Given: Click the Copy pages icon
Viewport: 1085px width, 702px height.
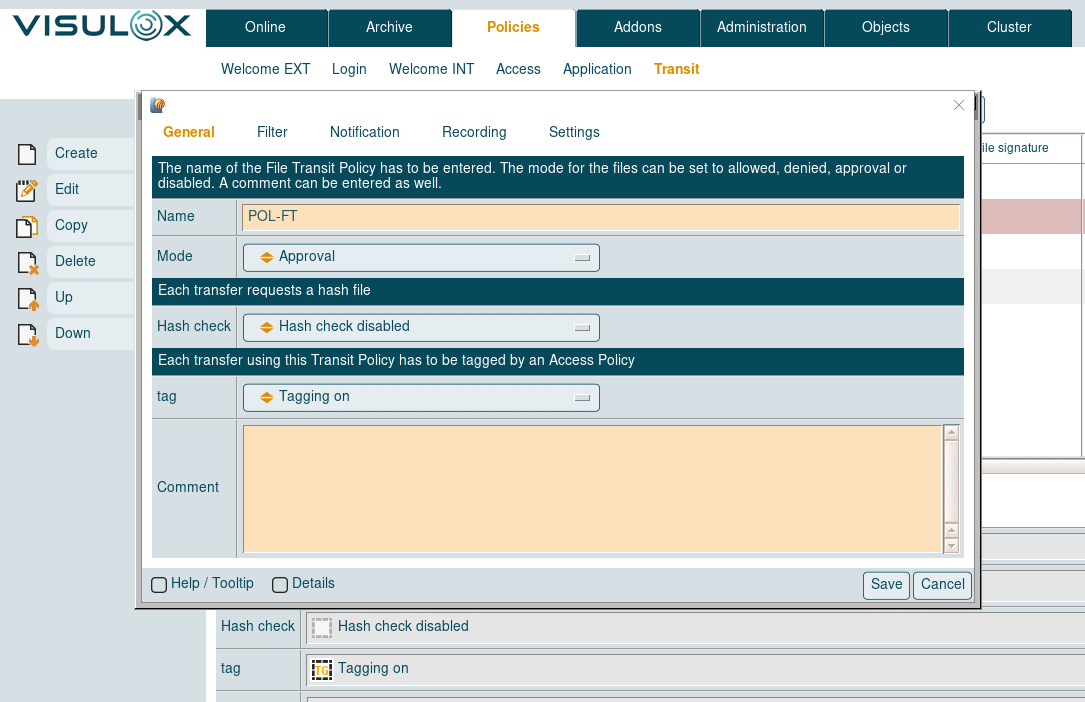Looking at the screenshot, I should pos(27,226).
